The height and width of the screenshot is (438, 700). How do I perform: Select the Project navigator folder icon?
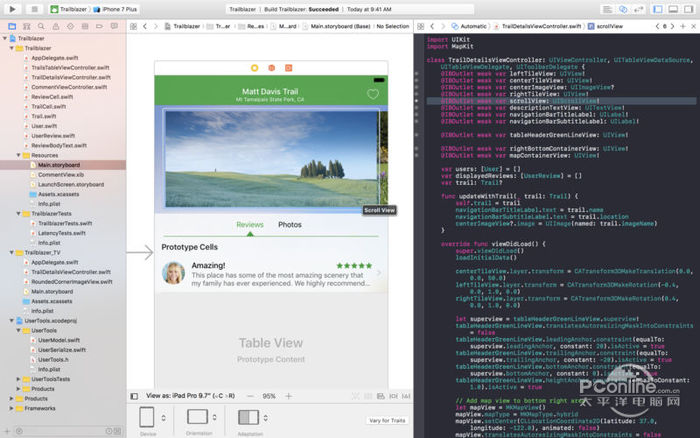(12, 26)
